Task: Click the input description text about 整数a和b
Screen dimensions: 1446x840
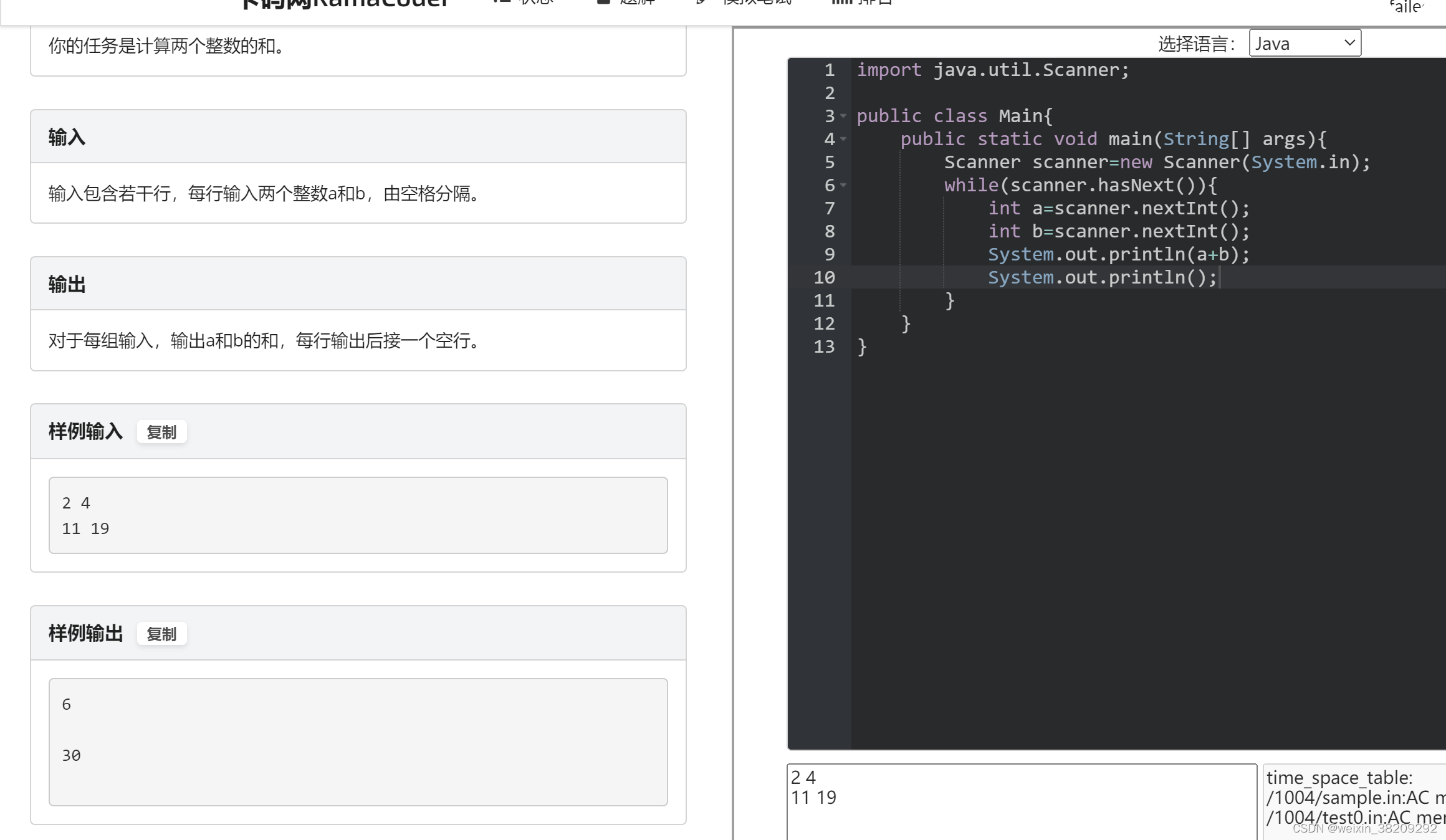Action: coord(265,194)
